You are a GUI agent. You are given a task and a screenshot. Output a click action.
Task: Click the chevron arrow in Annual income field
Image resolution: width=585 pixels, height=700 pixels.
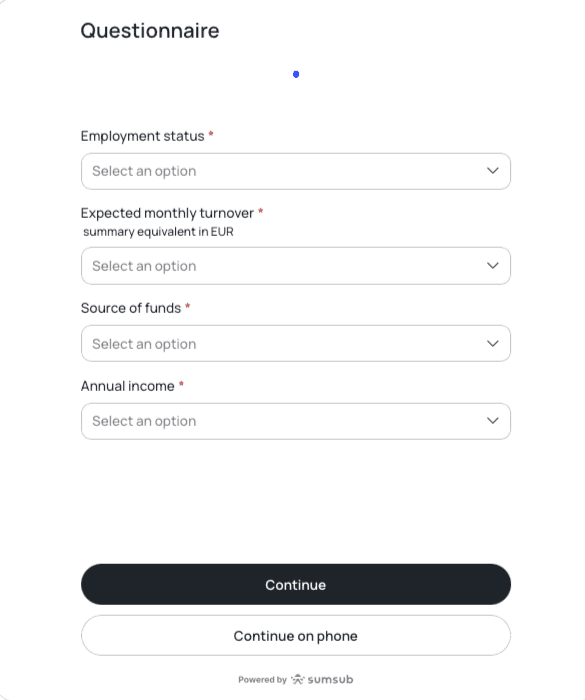pos(493,421)
